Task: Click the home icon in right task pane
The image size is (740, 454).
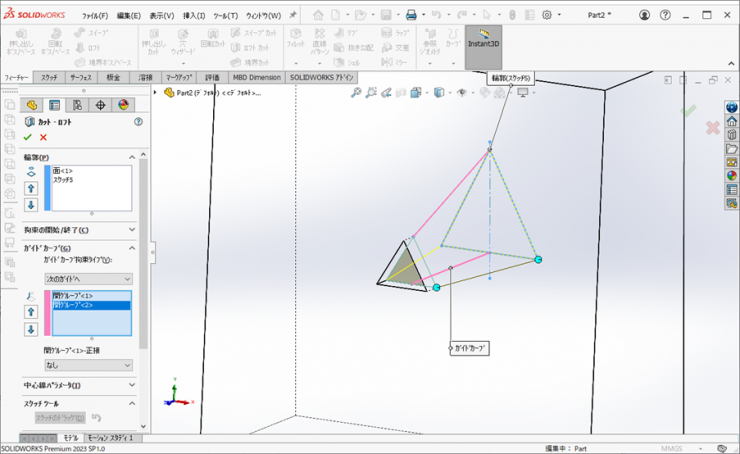Action: pos(731,122)
